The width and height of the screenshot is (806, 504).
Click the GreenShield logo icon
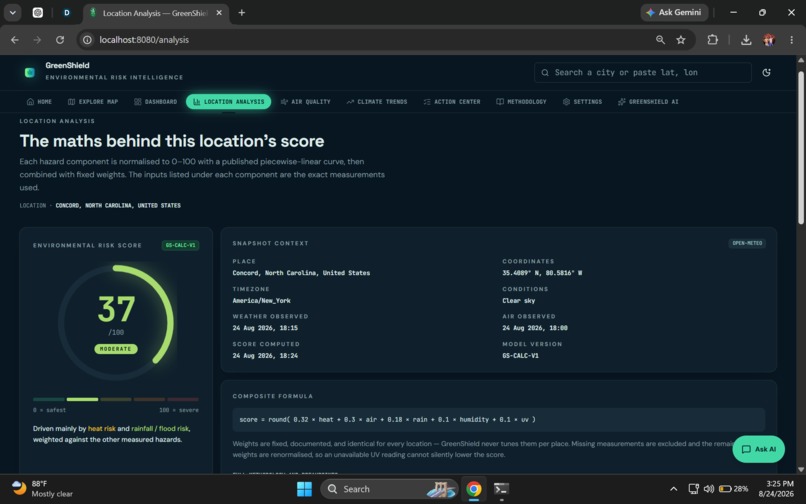[x=30, y=73]
